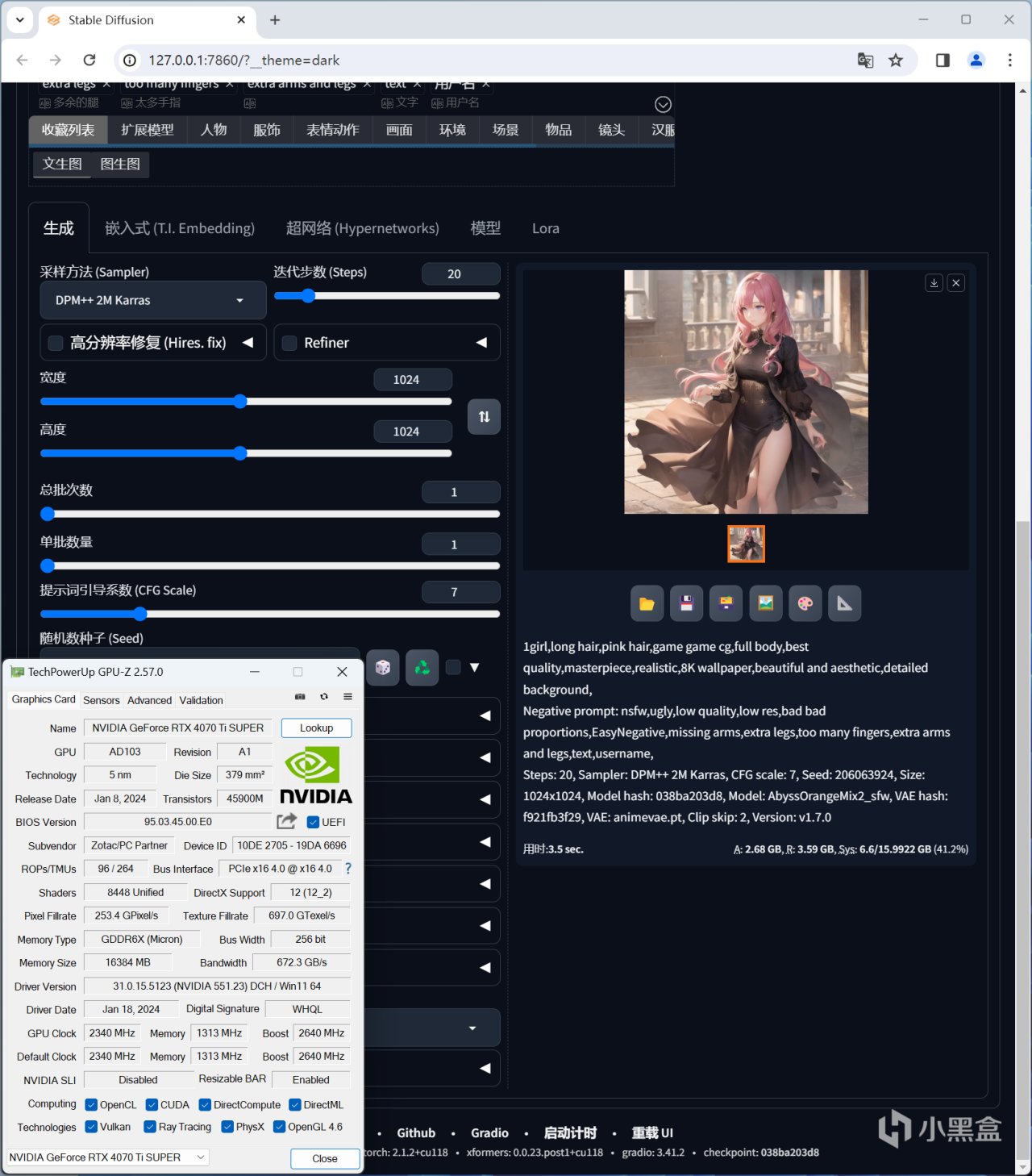The image size is (1032, 1176).
Task: Adjust the Steps slider handle
Action: click(307, 296)
